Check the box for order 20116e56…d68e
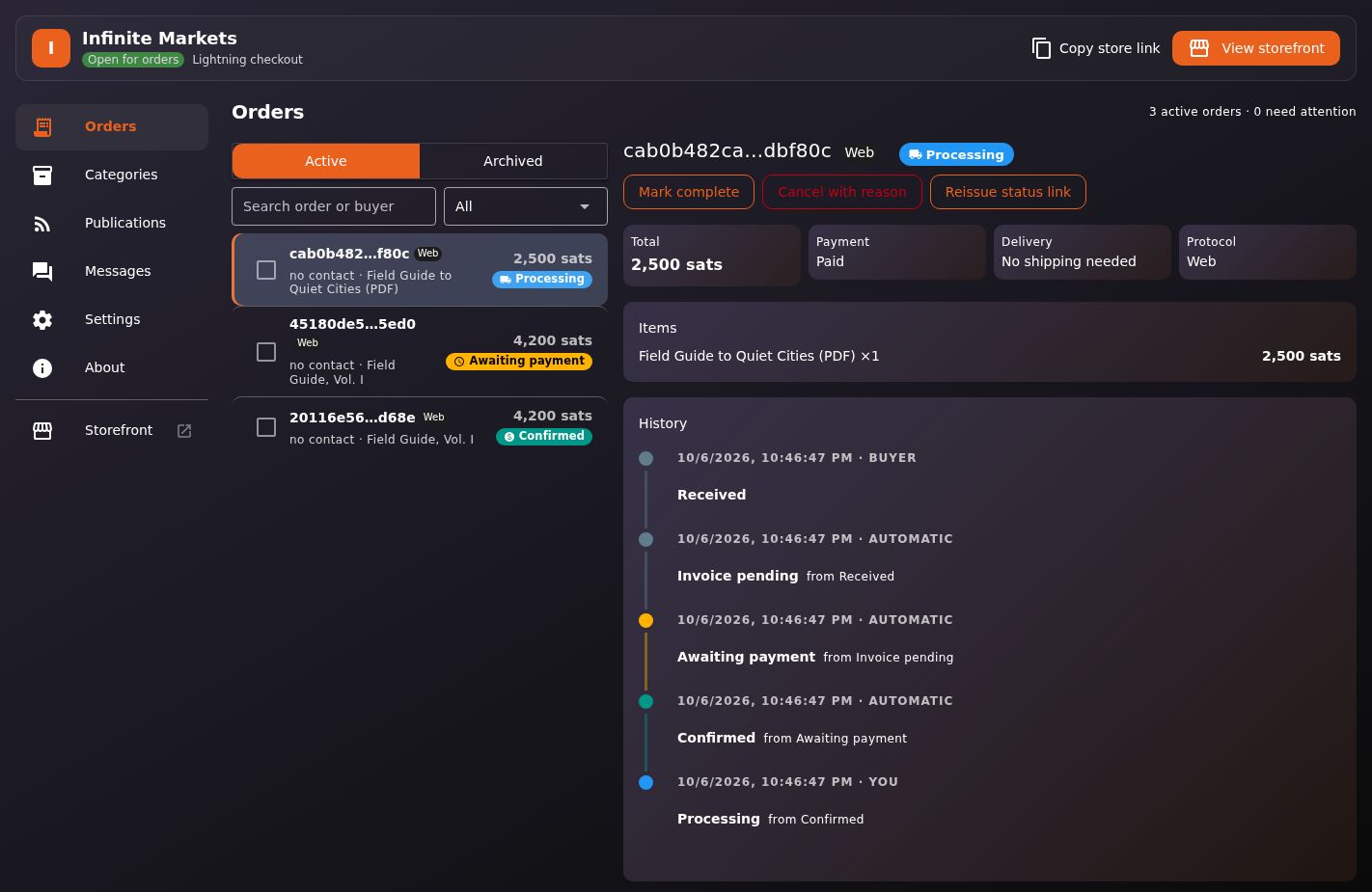This screenshot has width=1372, height=892. pyautogui.click(x=266, y=427)
